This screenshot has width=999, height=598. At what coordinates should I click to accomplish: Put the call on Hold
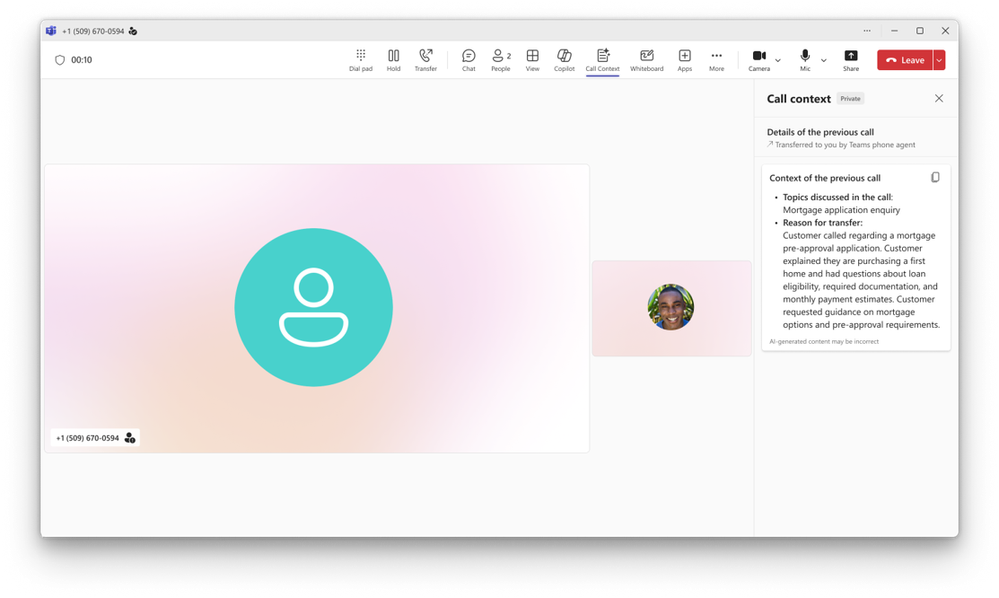394,60
